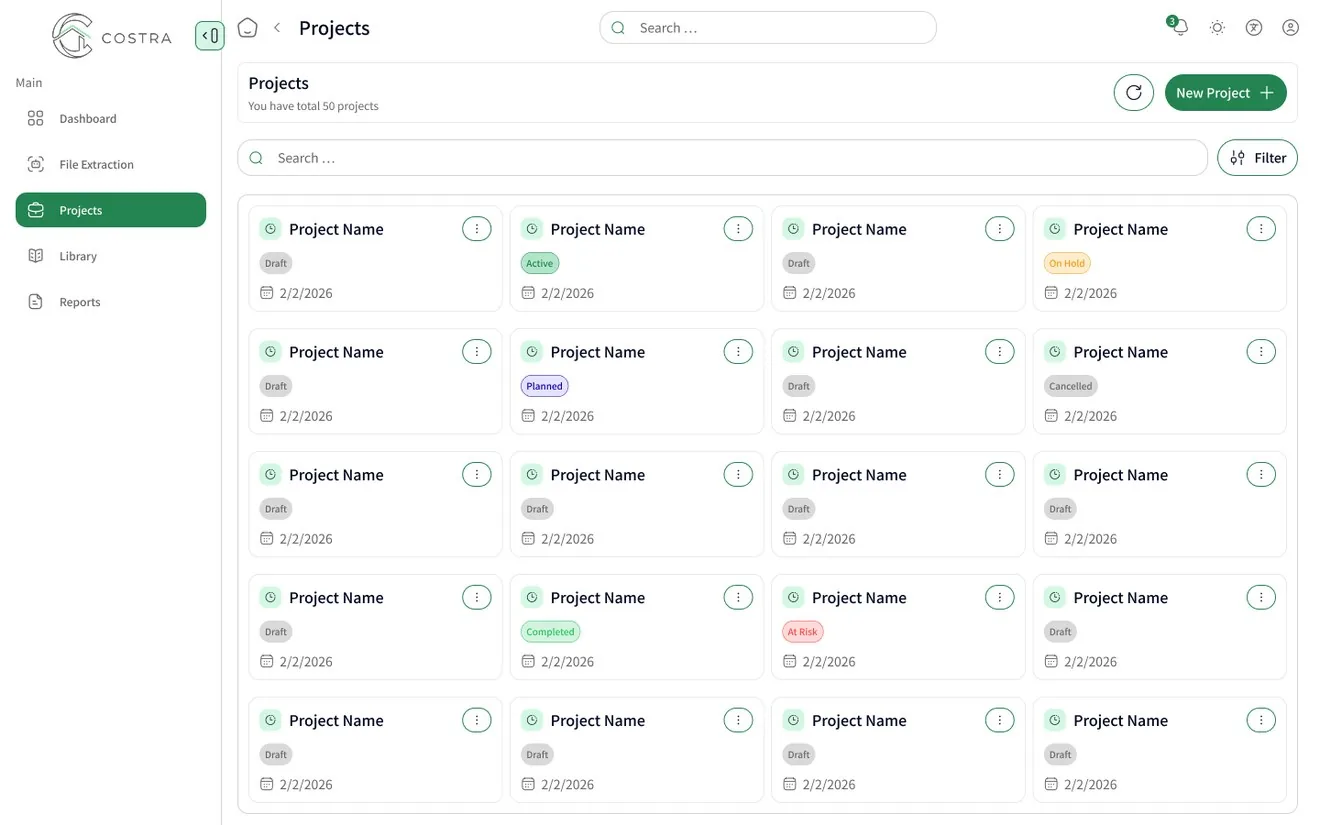1320x825 pixels.
Task: Click the home icon in the header
Action: coord(247,28)
